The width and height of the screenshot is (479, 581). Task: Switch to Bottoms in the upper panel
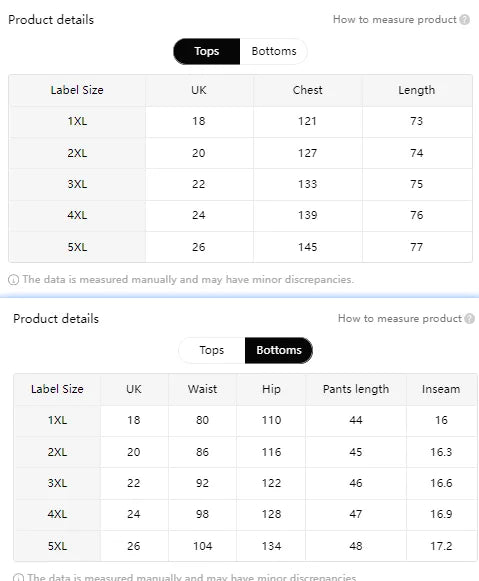pos(274,51)
